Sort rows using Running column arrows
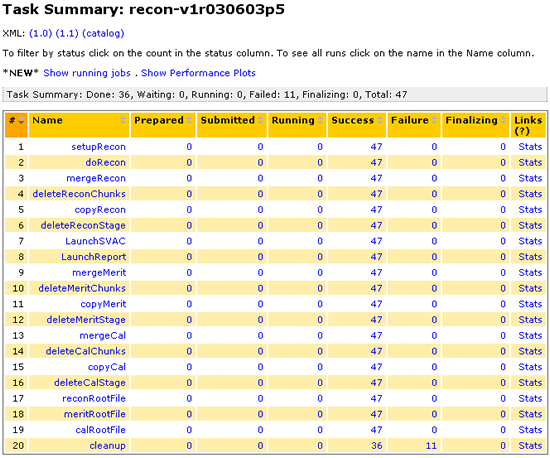This screenshot has height=458, width=550. 320,120
